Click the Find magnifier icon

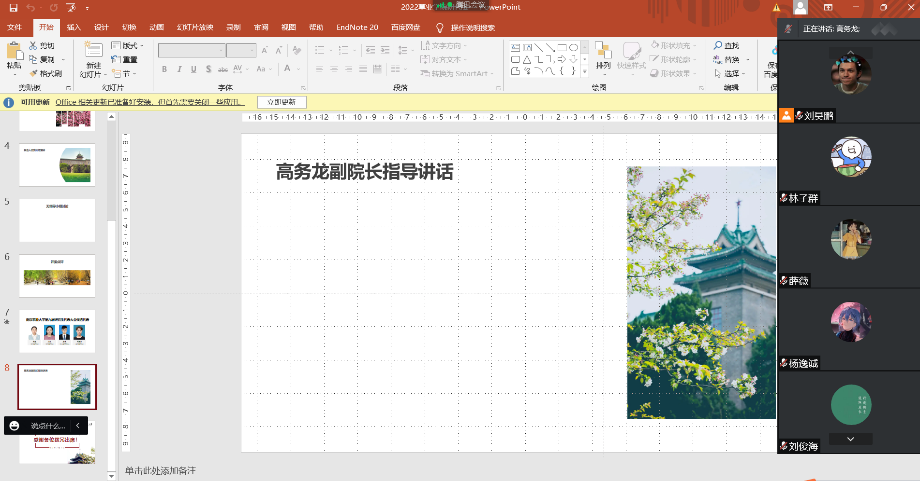(719, 46)
